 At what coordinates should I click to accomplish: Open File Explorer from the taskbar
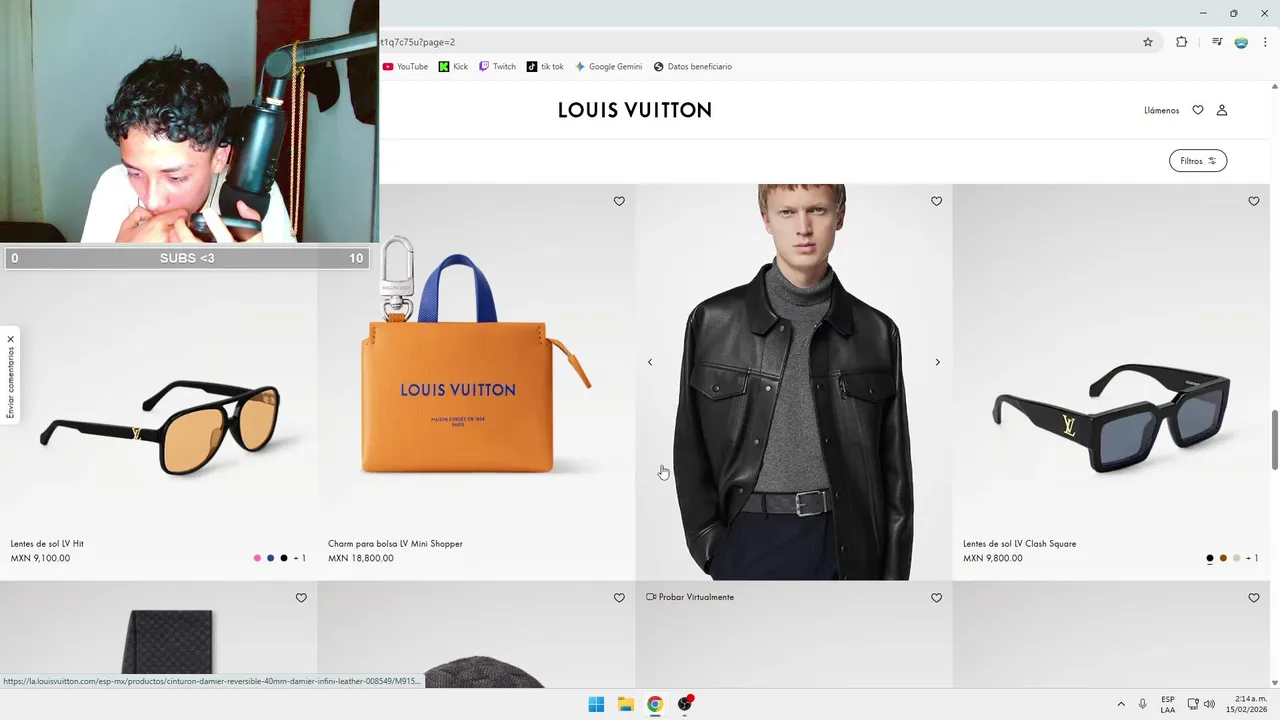click(x=625, y=704)
